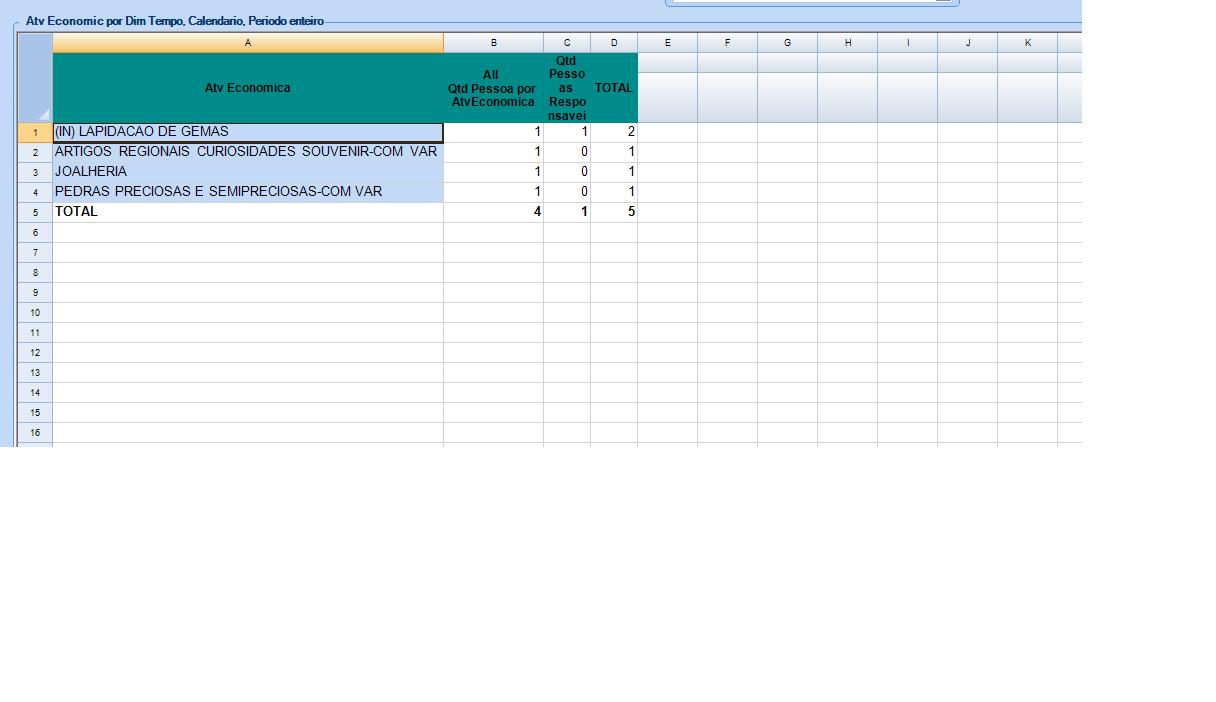Select row 12 header
Screen dimensions: 1216x702
(x=35, y=353)
